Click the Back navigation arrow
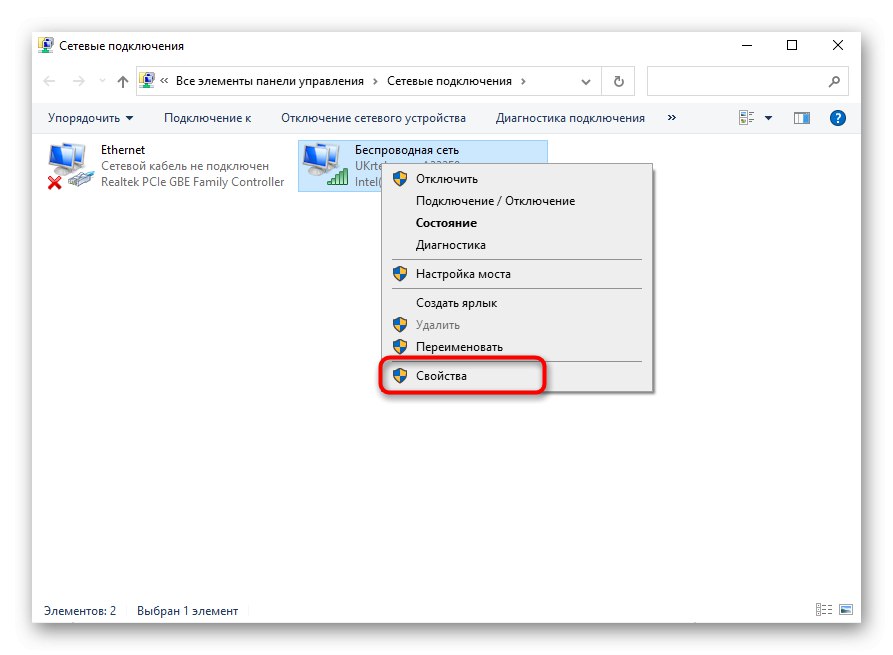This screenshot has width=893, height=655. [x=50, y=81]
